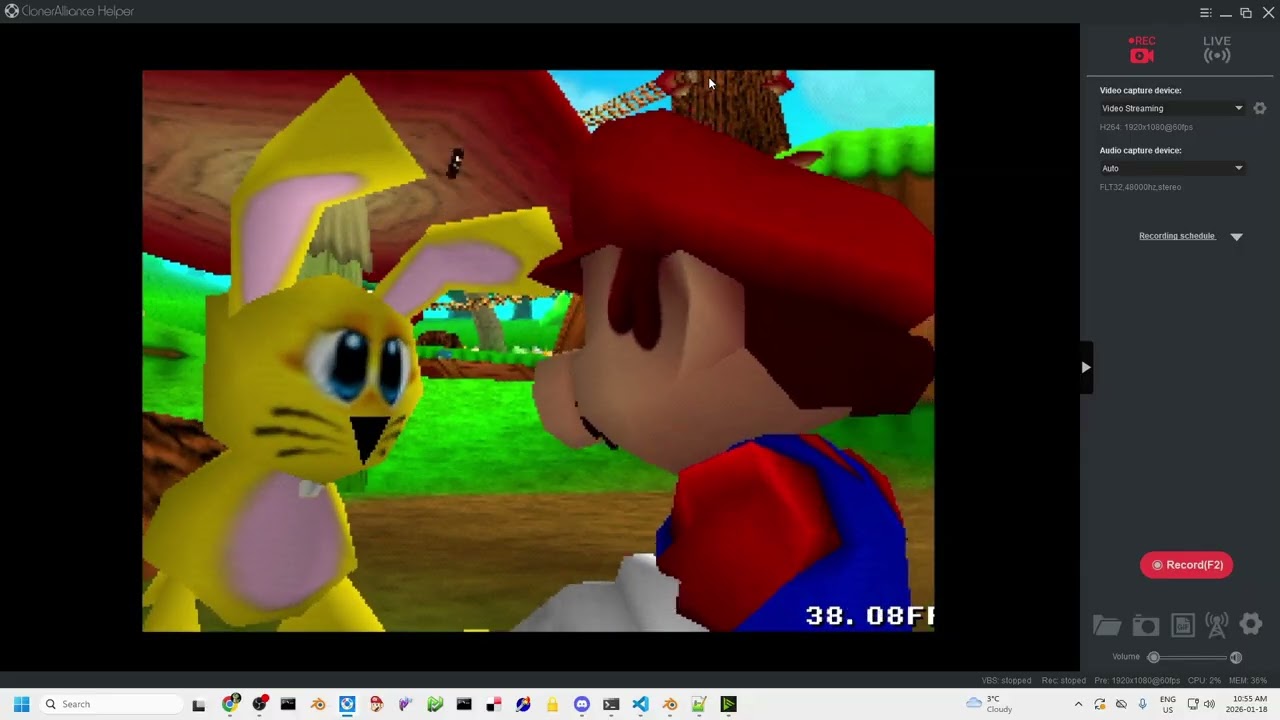1280x720 pixels.
Task: Open the green-arrow terminal icon in taskbar
Action: tap(728, 704)
